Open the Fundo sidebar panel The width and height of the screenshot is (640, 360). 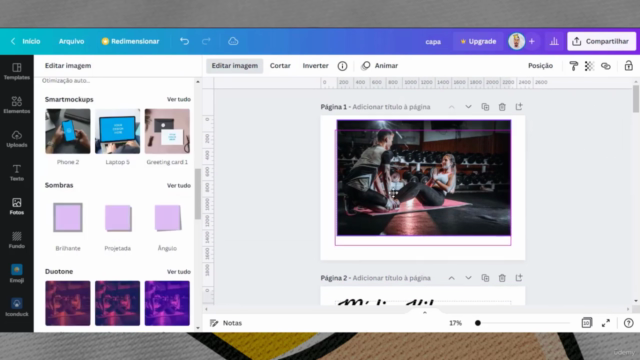click(17, 240)
